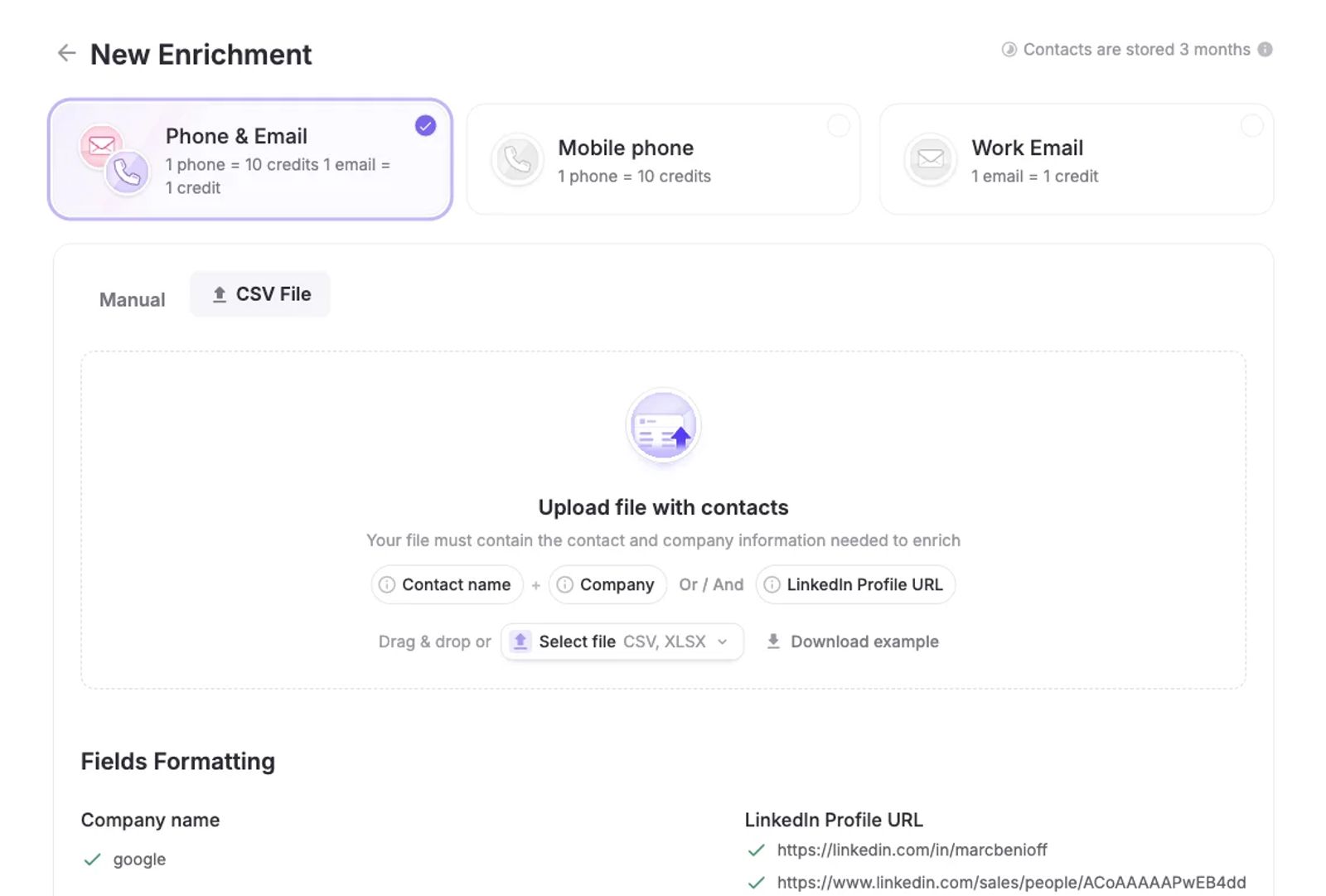Select the Work Email radio circle
This screenshot has width=1326, height=896.
(x=1251, y=126)
